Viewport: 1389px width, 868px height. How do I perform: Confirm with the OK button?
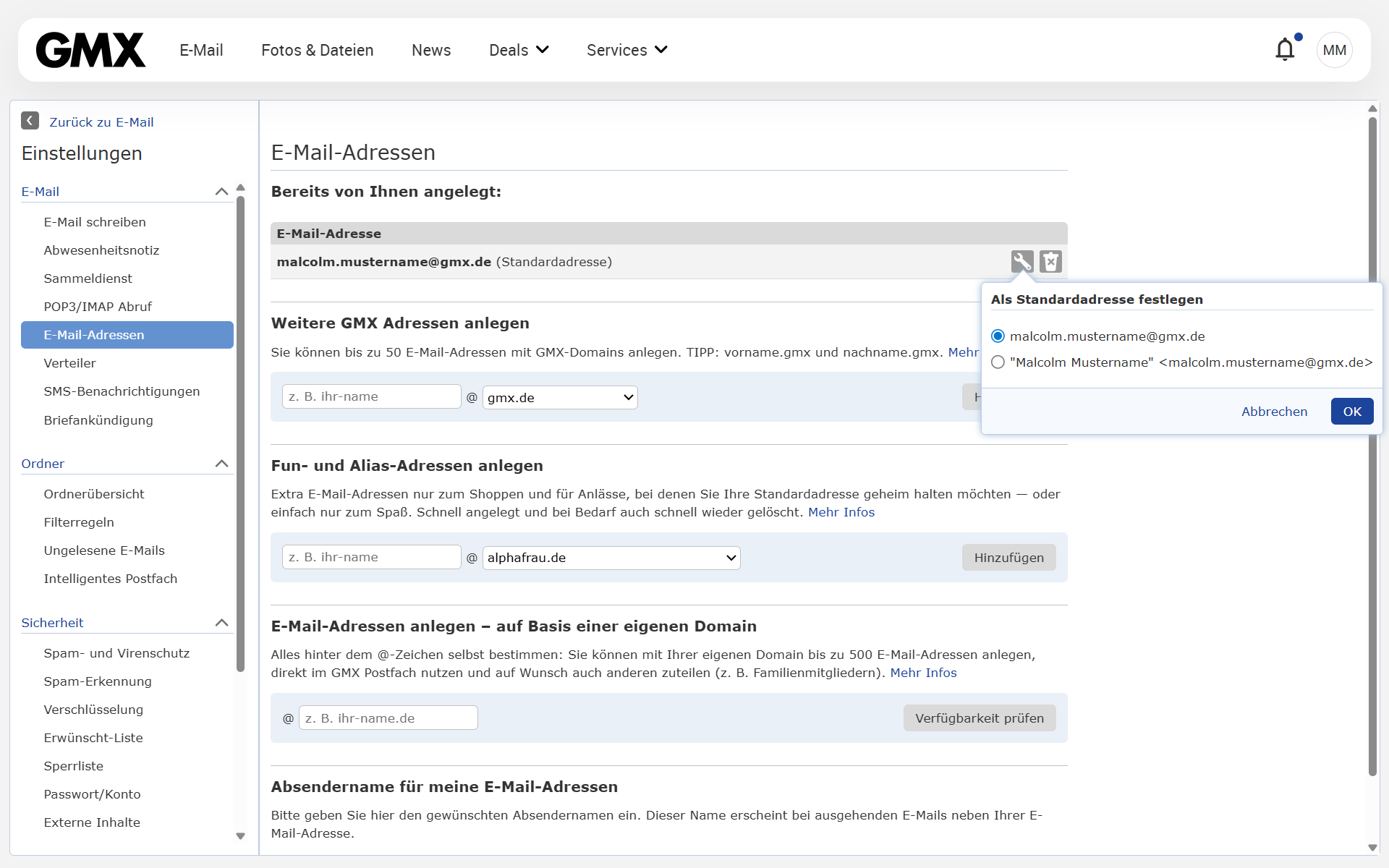click(1351, 412)
